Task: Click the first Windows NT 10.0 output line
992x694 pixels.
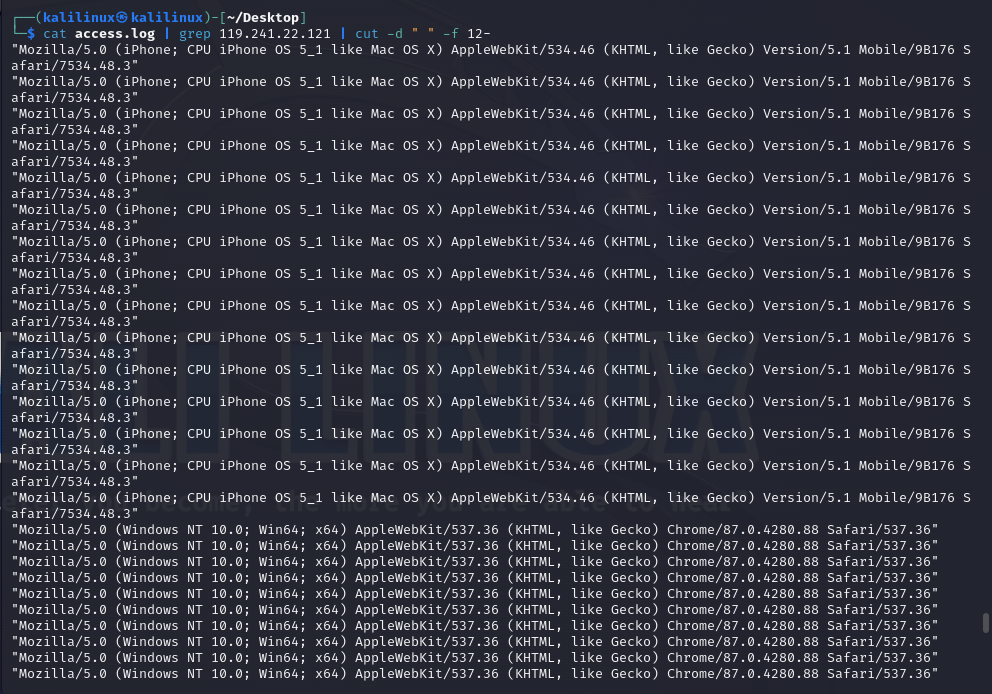Action: click(474, 530)
